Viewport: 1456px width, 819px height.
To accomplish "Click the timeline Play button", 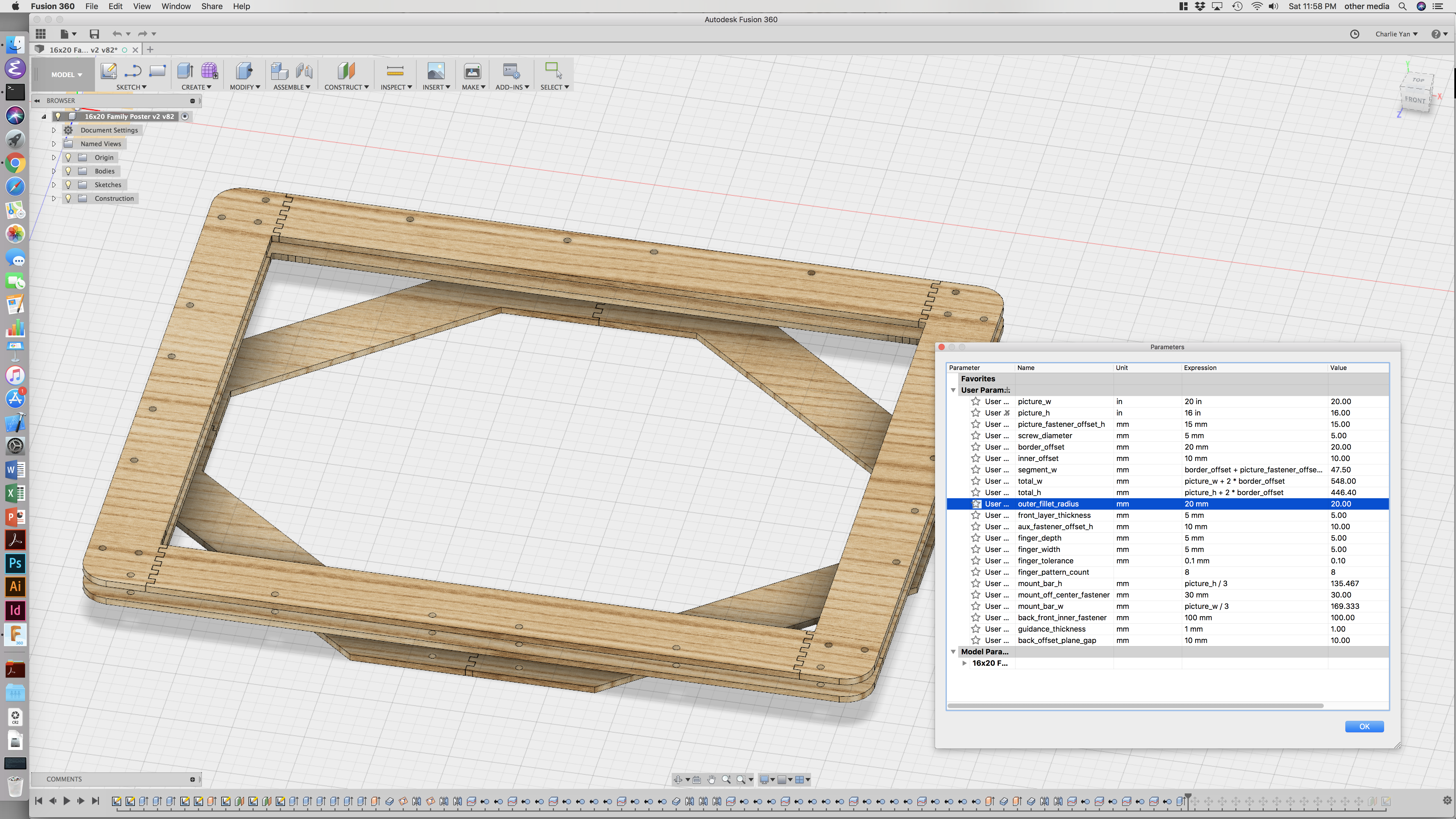I will pos(67,800).
